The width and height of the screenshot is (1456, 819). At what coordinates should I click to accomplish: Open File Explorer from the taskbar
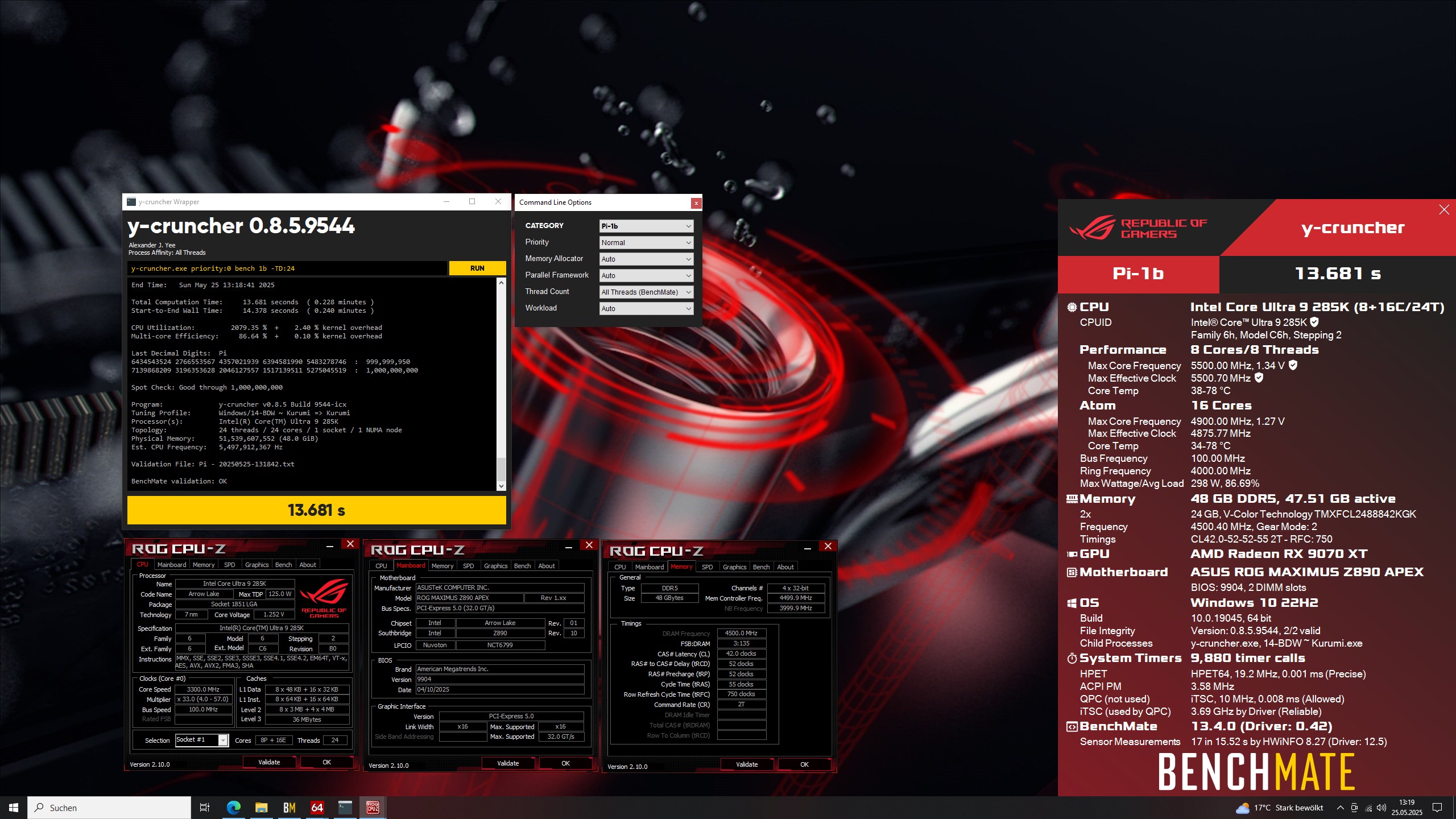[x=261, y=808]
